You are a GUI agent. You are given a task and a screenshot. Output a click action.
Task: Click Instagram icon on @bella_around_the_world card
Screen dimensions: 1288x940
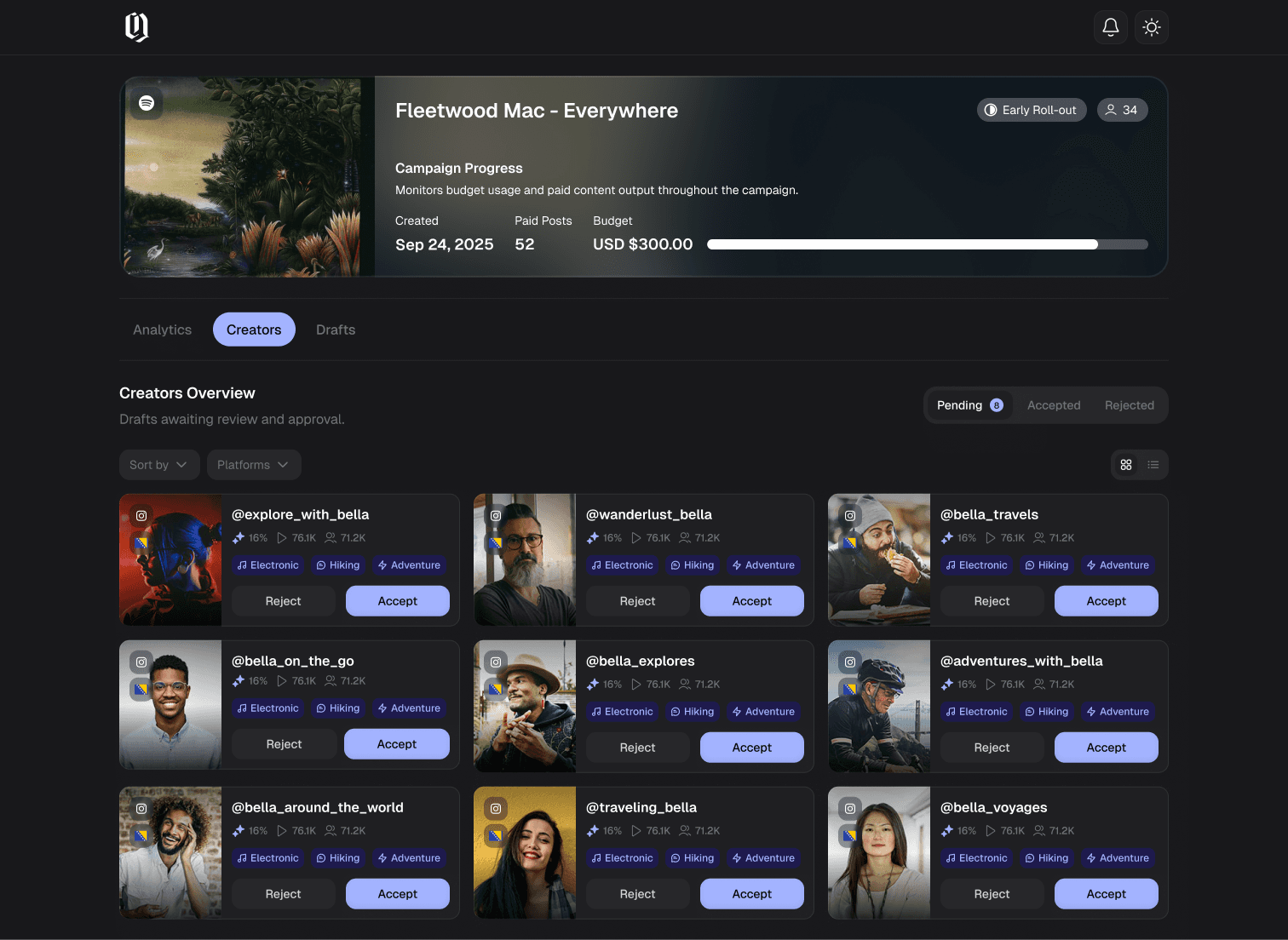point(141,809)
